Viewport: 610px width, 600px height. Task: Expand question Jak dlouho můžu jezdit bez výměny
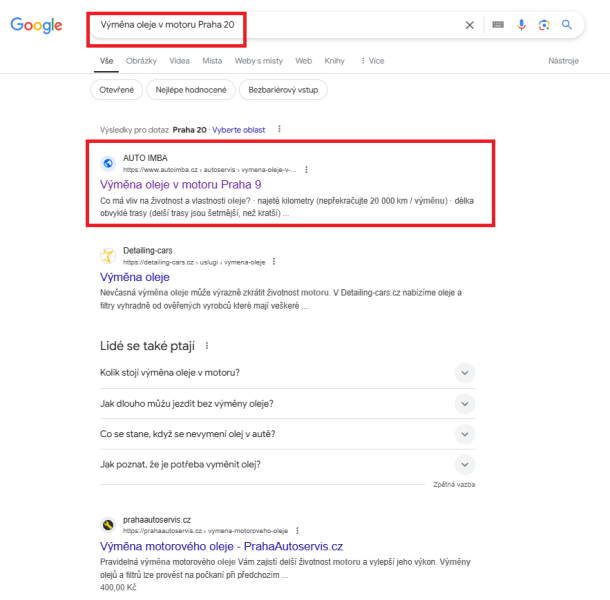[x=287, y=404]
